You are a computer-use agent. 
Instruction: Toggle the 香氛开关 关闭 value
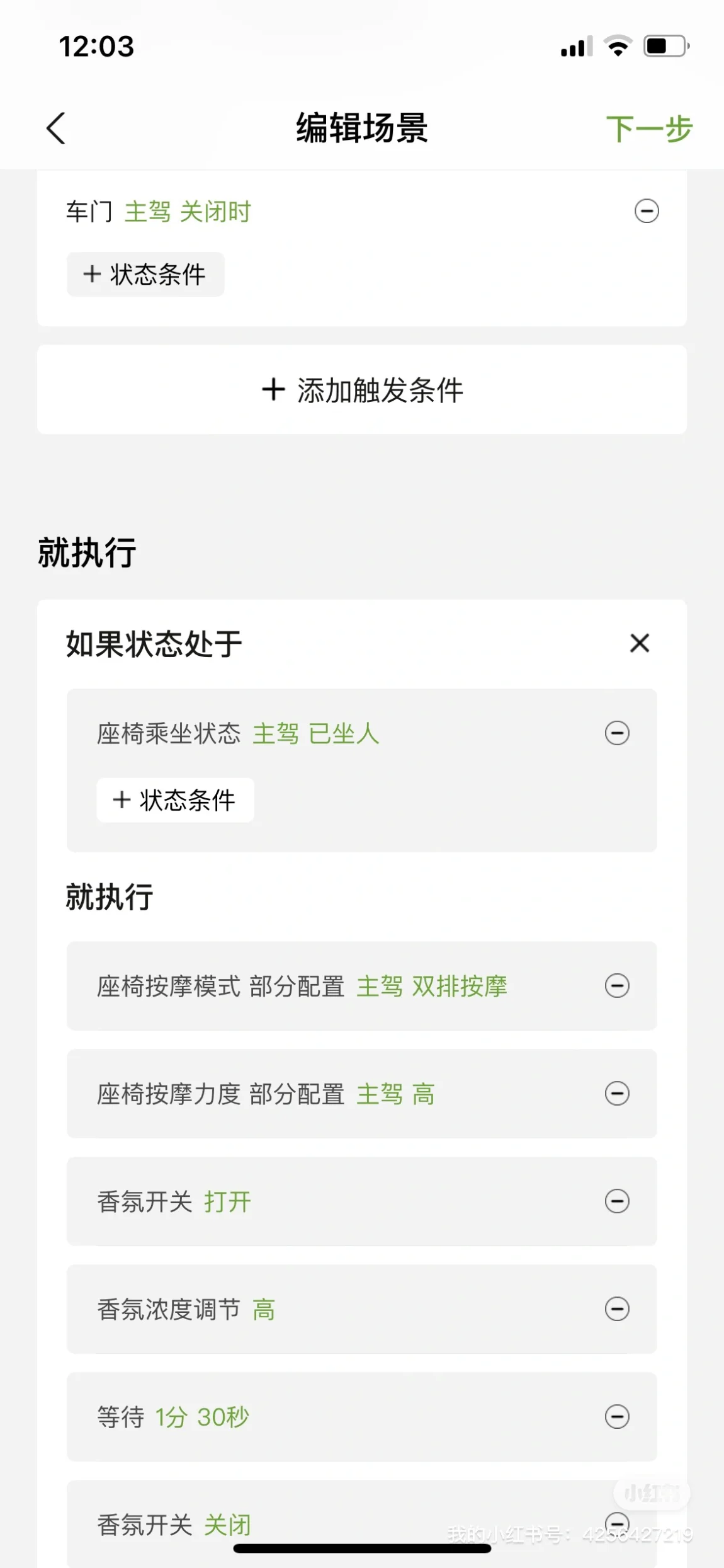(x=227, y=1525)
